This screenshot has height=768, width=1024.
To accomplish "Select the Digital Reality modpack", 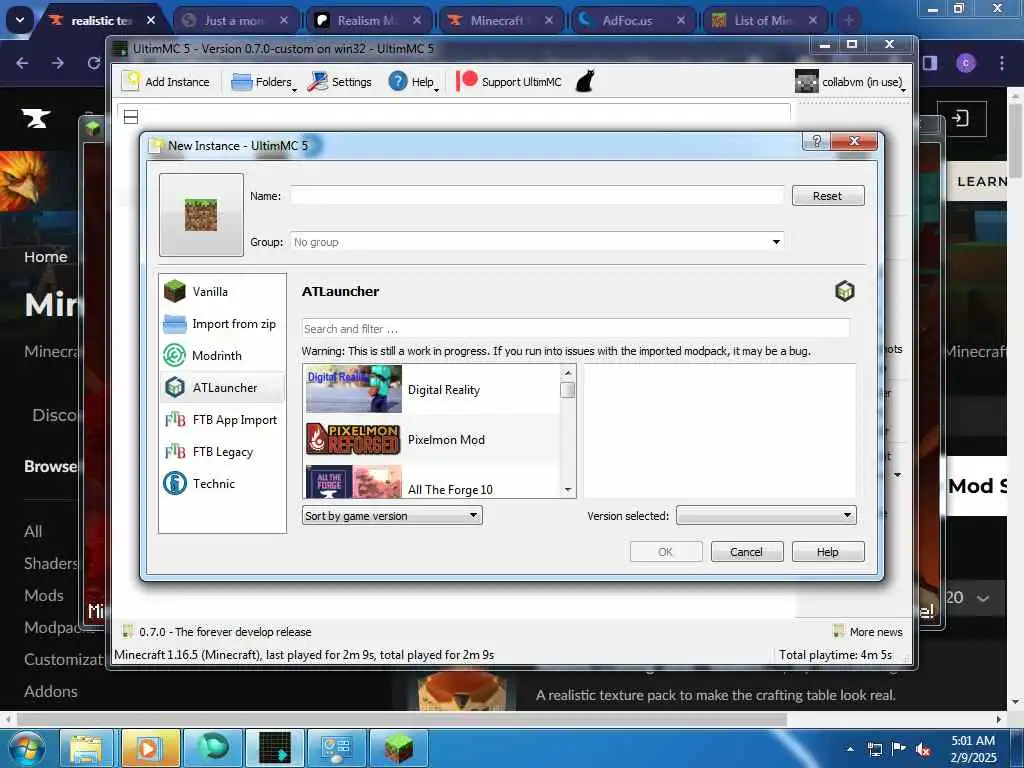I will point(432,389).
